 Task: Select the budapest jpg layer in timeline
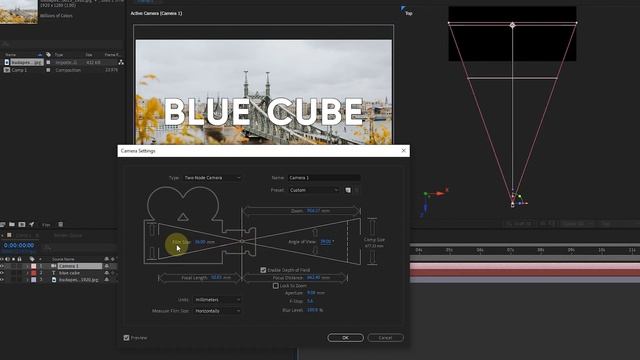pos(79,280)
